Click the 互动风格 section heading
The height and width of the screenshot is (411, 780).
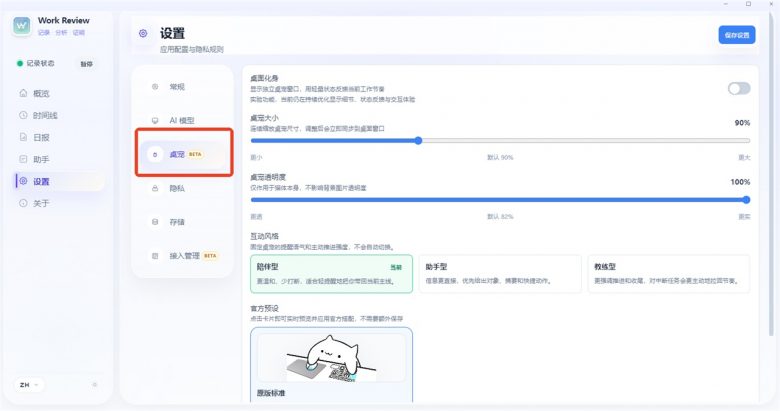(x=265, y=236)
